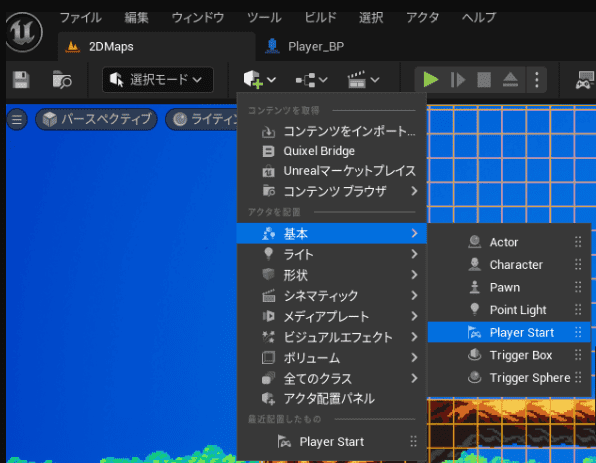Save the current level with floppy icon
596x463 pixels.
tap(21, 80)
